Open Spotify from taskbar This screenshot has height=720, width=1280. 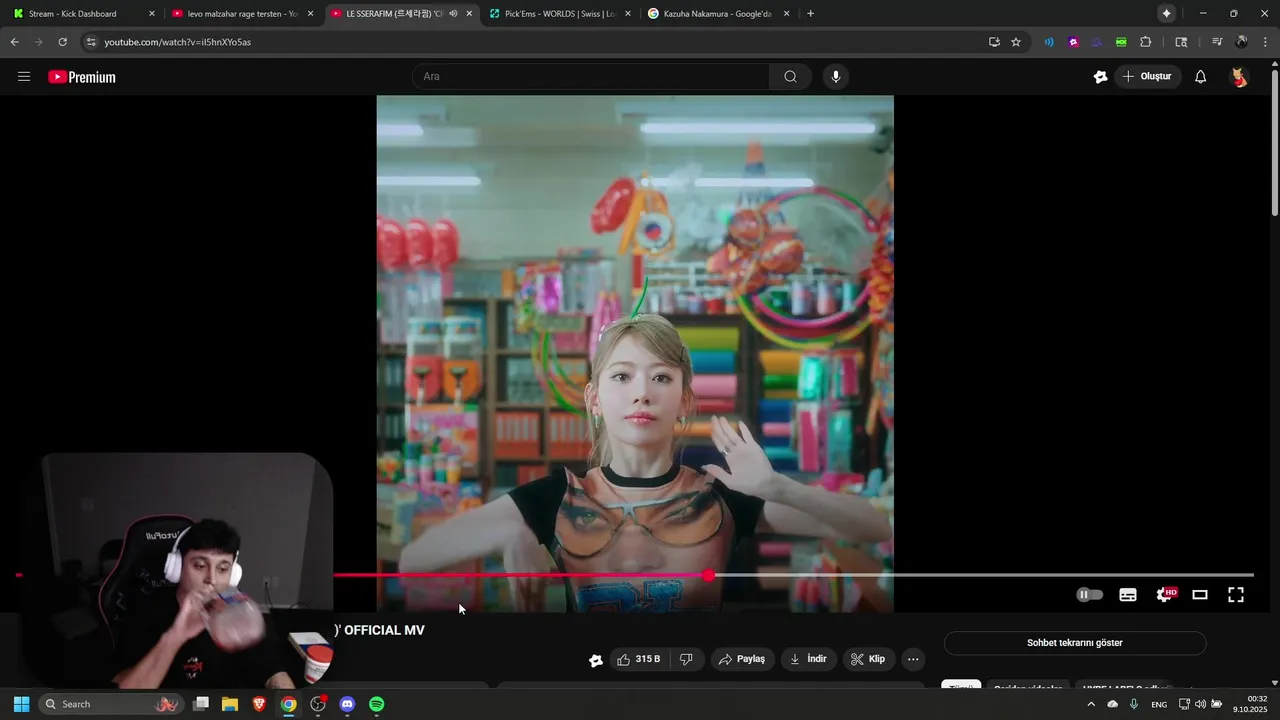pyautogui.click(x=376, y=704)
